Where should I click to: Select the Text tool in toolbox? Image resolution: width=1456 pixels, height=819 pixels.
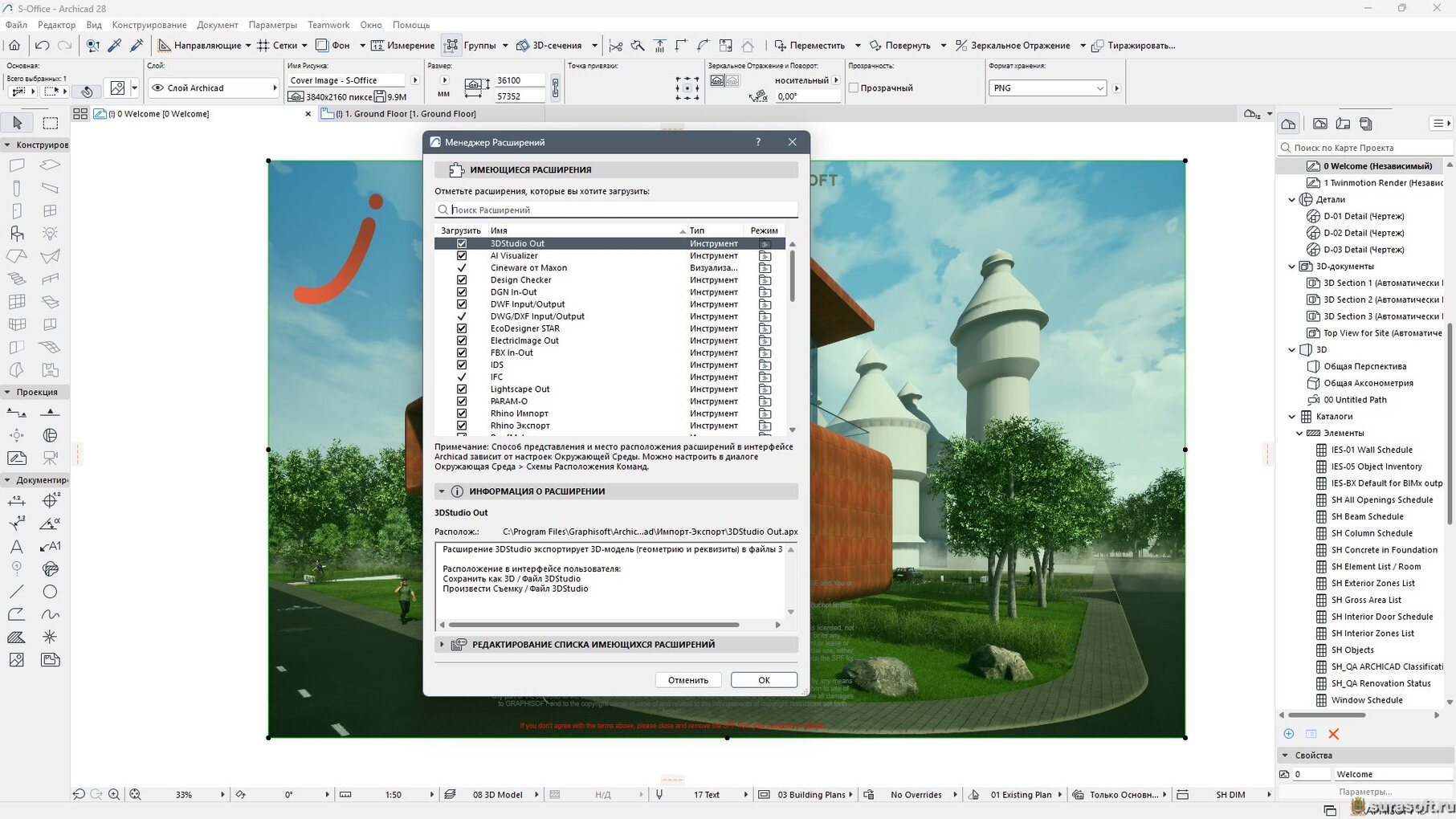(x=16, y=547)
